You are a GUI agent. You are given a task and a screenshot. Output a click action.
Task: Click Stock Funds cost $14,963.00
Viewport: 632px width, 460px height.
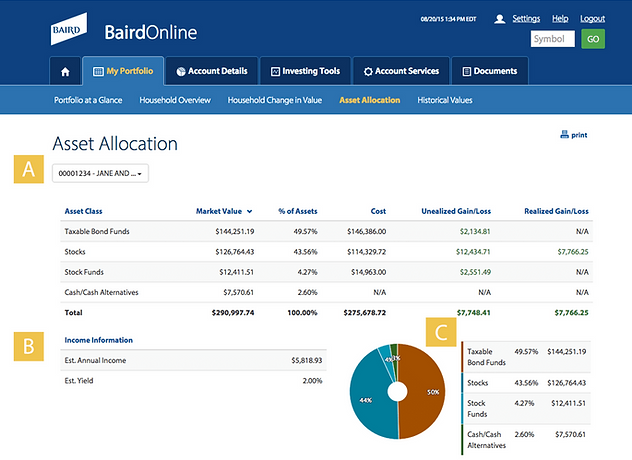point(368,272)
